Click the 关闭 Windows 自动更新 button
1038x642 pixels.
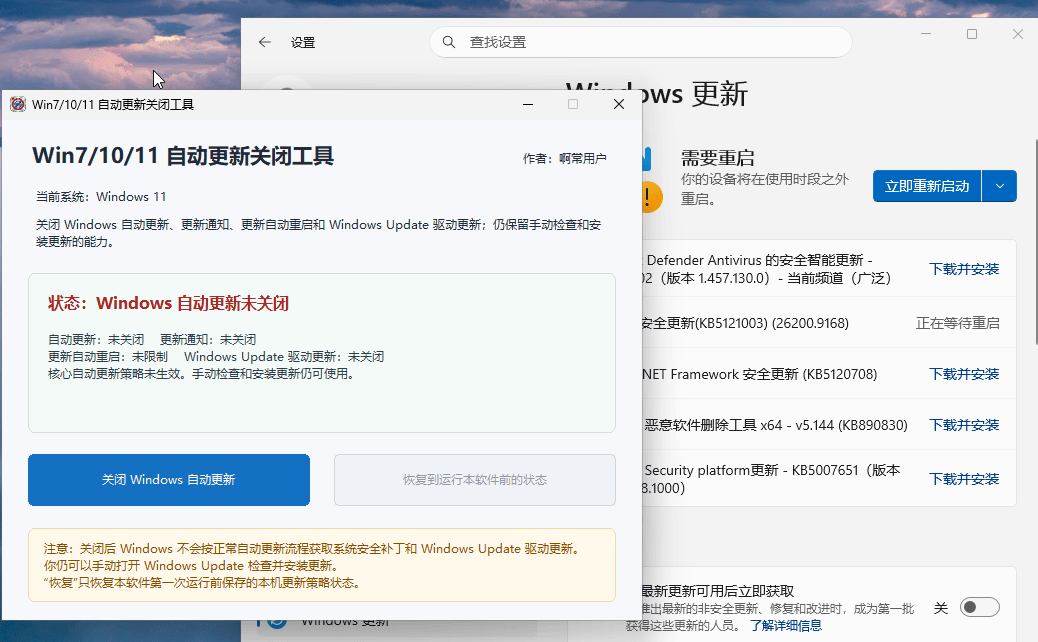169,480
